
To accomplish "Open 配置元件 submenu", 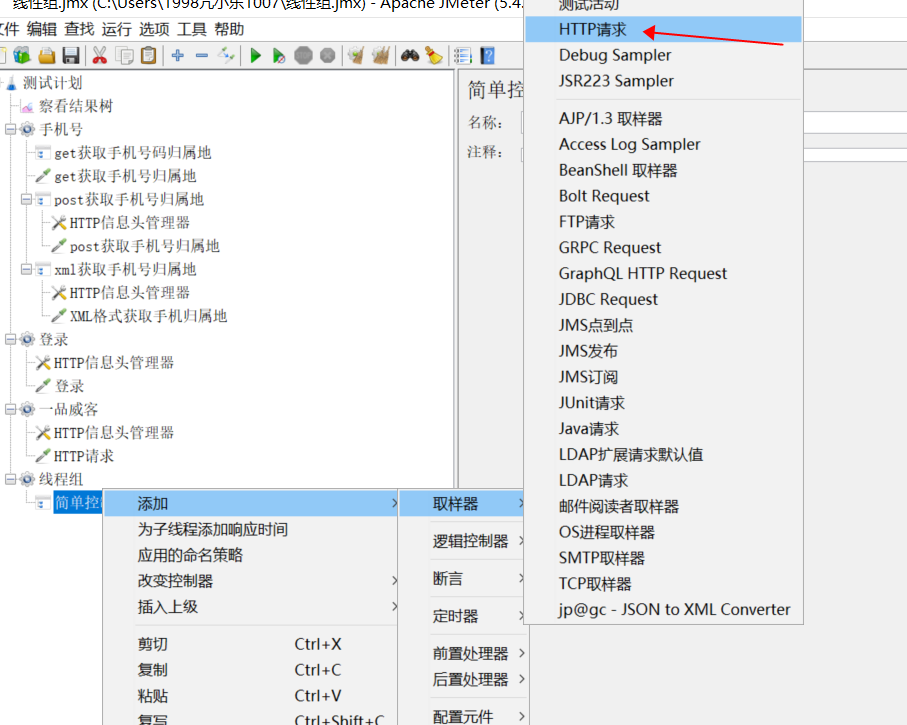I will (463, 716).
